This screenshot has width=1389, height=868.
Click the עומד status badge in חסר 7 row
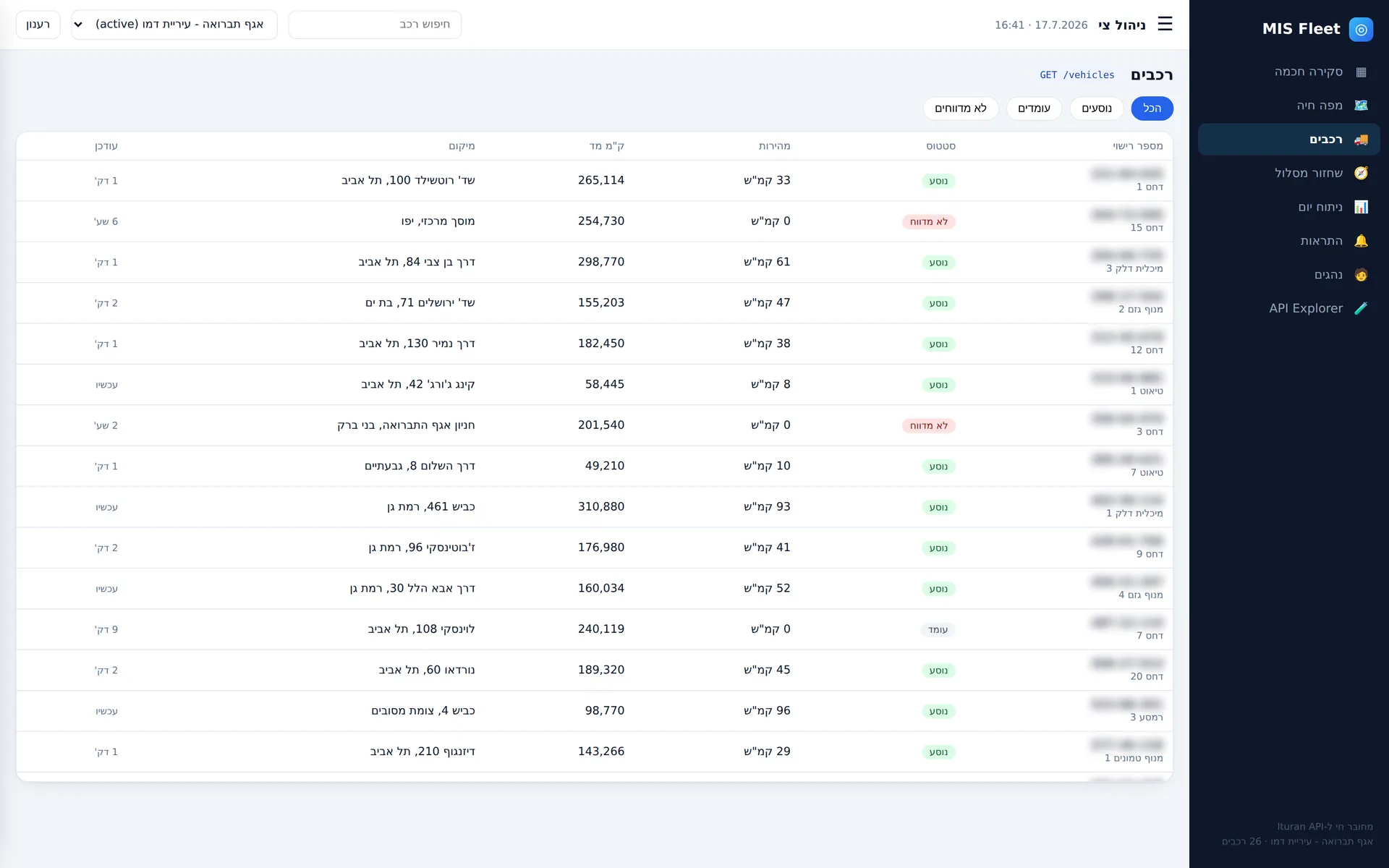point(938,630)
